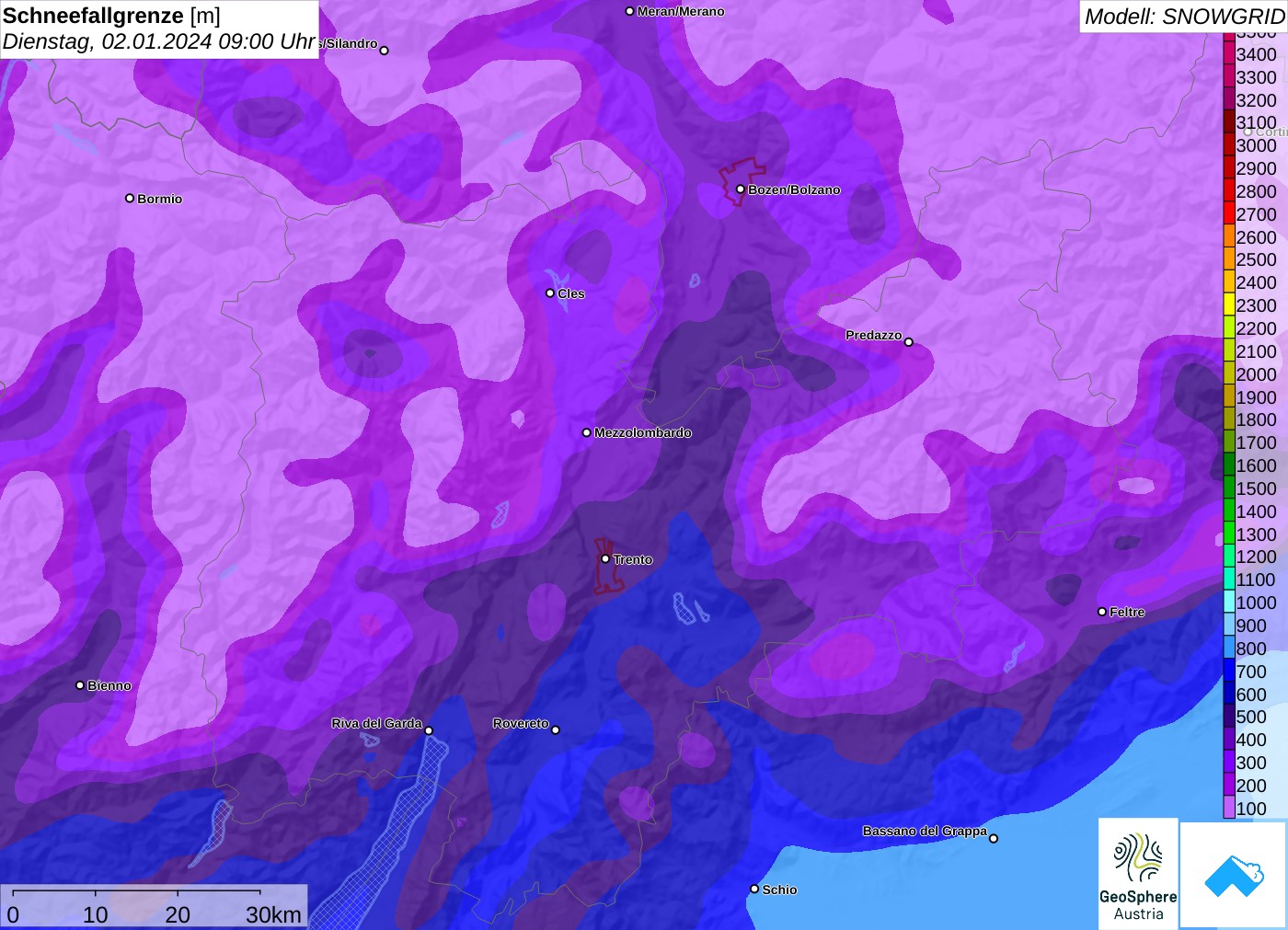
Task: Click the Riva del Garda label
Action: coord(377,723)
